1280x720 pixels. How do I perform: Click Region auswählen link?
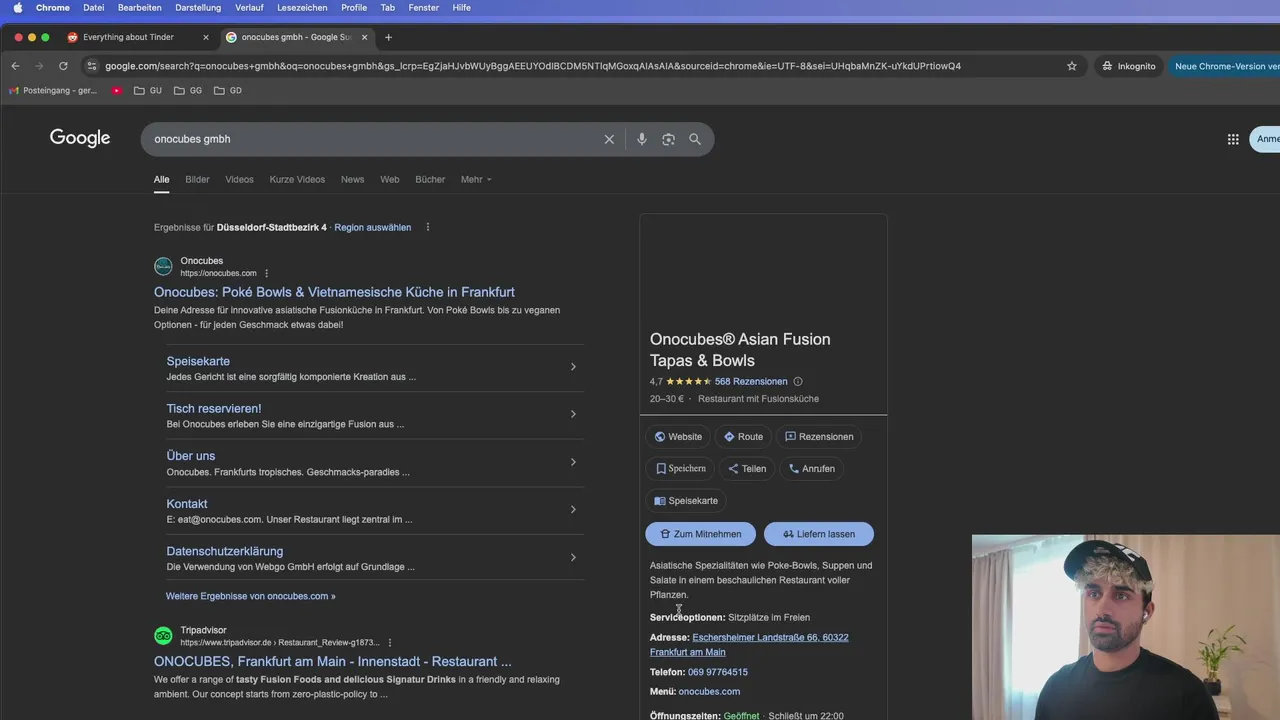373,227
